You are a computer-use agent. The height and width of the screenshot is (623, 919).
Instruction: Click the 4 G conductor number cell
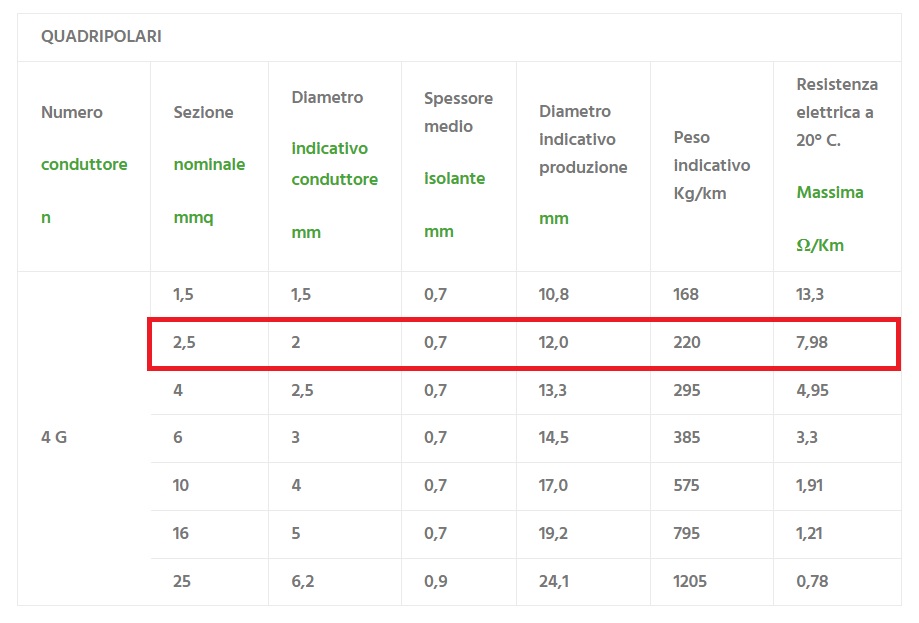tap(54, 437)
